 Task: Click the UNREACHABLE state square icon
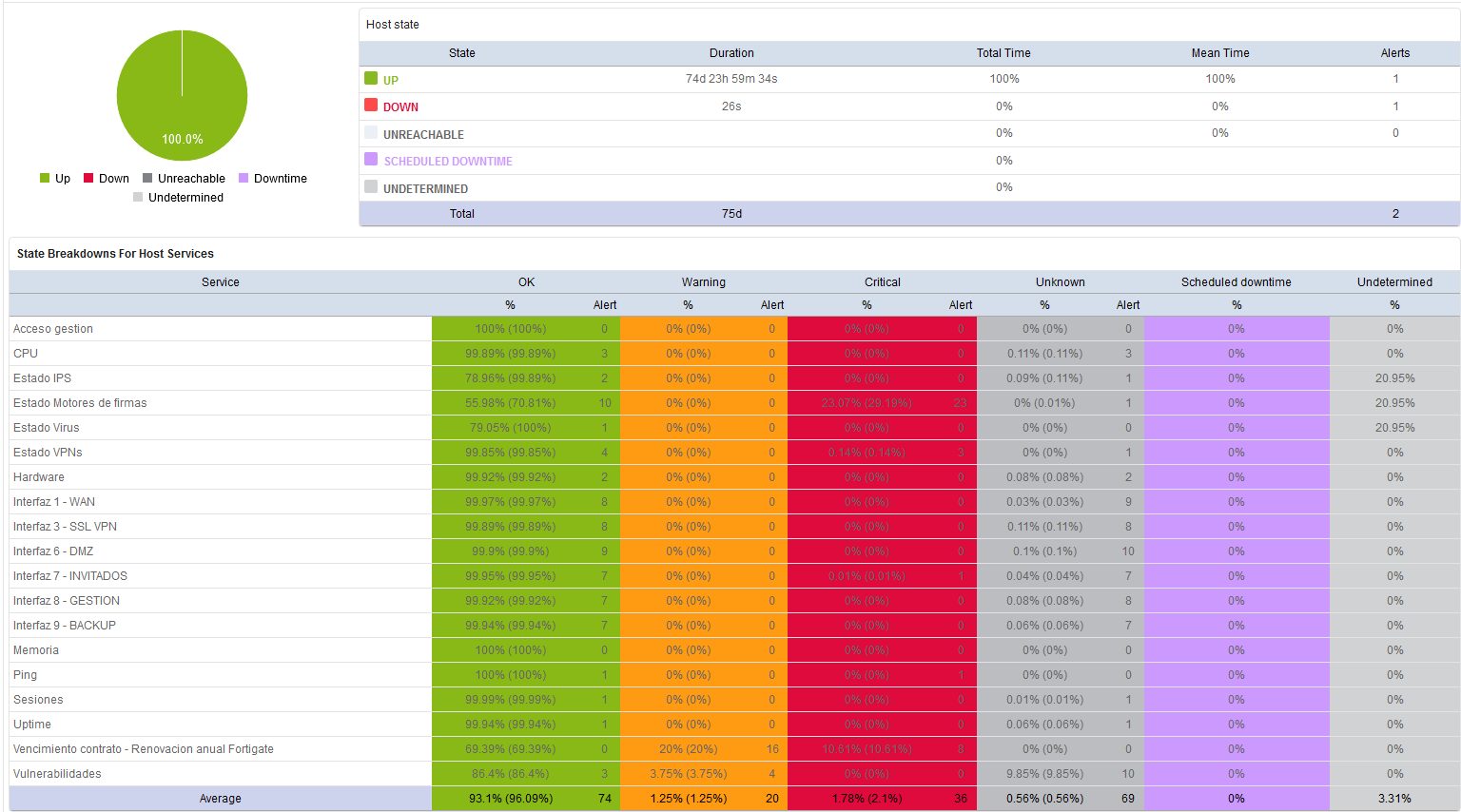point(371,132)
